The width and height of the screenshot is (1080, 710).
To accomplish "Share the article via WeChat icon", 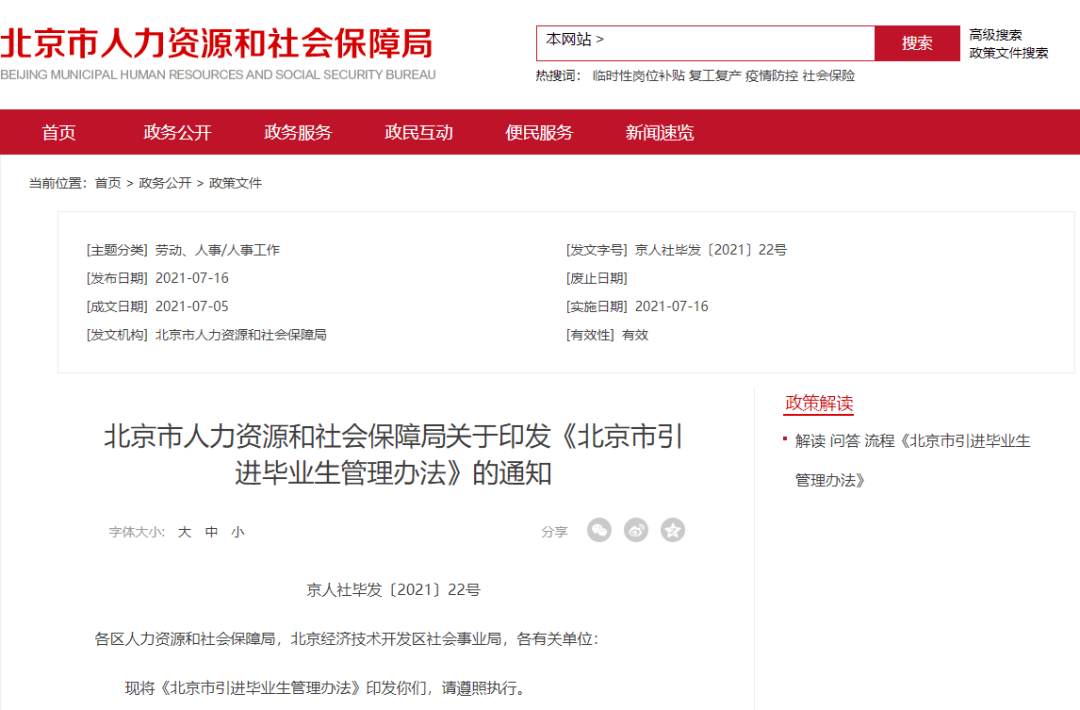I will click(x=599, y=531).
